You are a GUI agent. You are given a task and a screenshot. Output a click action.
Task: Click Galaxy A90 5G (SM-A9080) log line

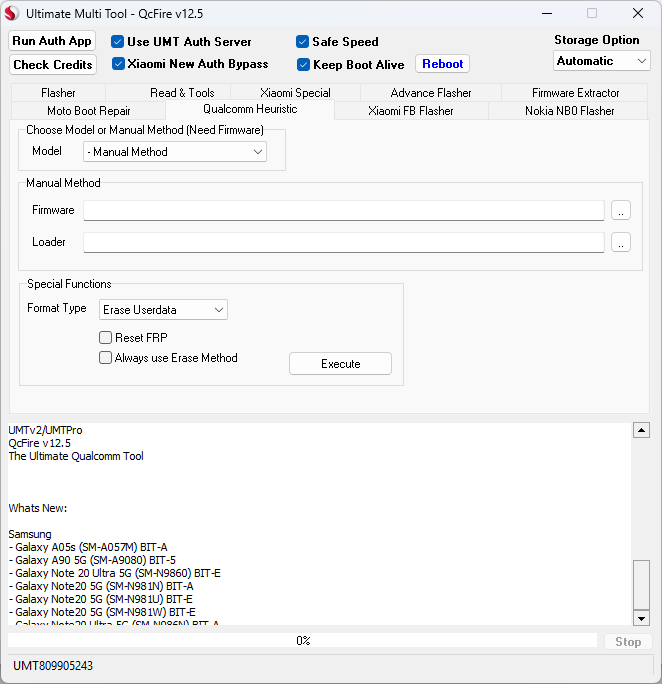[92, 560]
